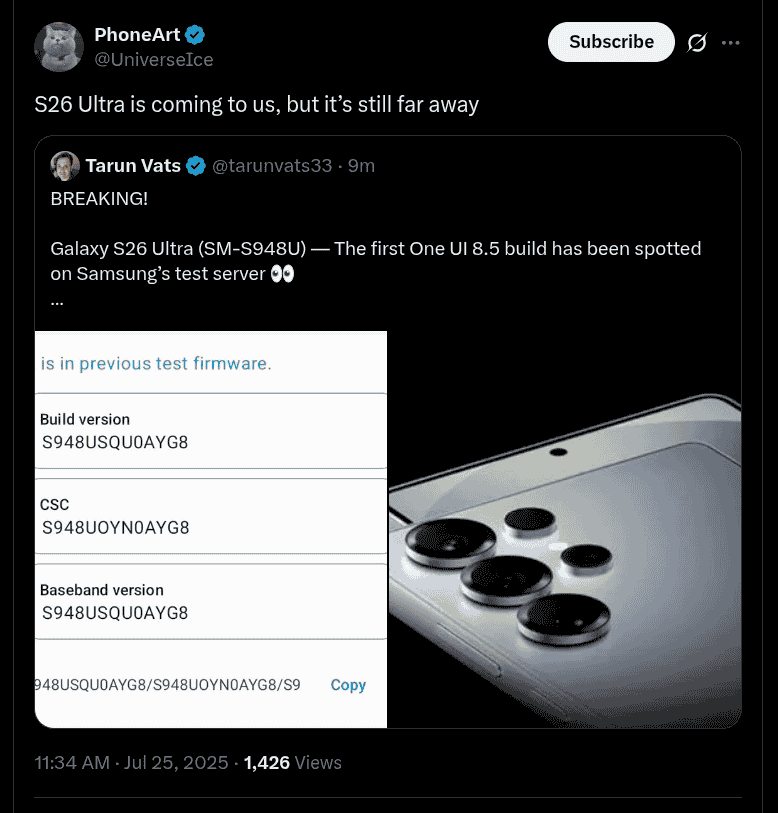Image resolution: width=778 pixels, height=813 pixels.
Task: Click the 9m timestamp on quoted post
Action: pyautogui.click(x=361, y=166)
